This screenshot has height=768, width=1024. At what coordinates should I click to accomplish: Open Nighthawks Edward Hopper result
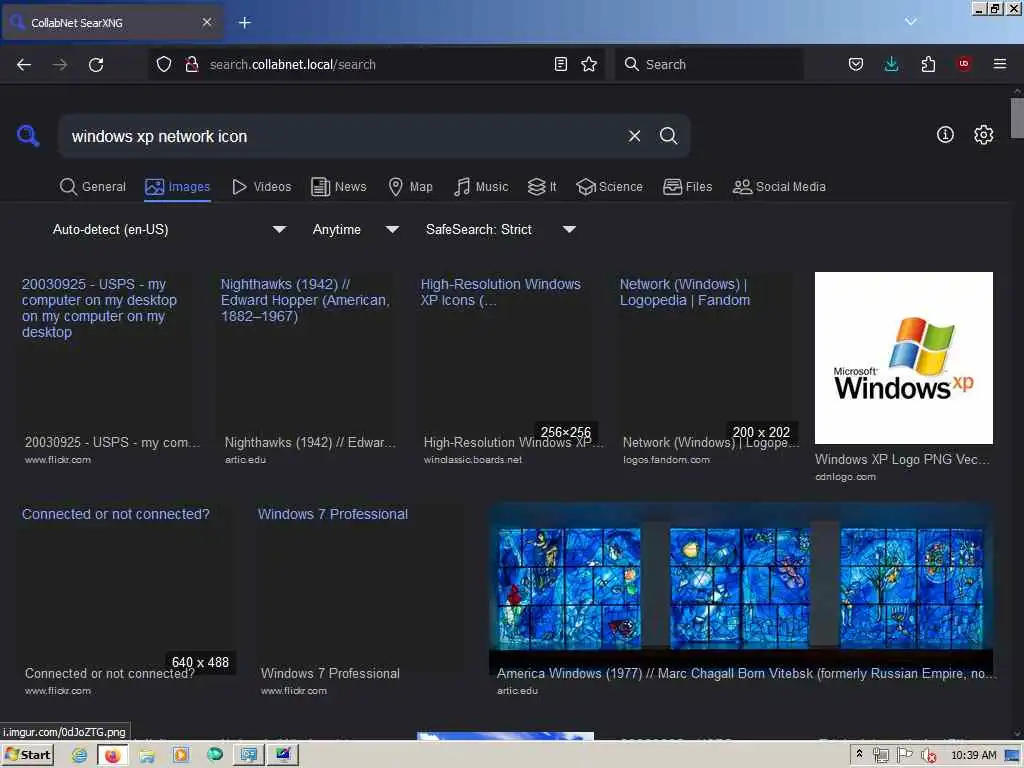[307, 369]
